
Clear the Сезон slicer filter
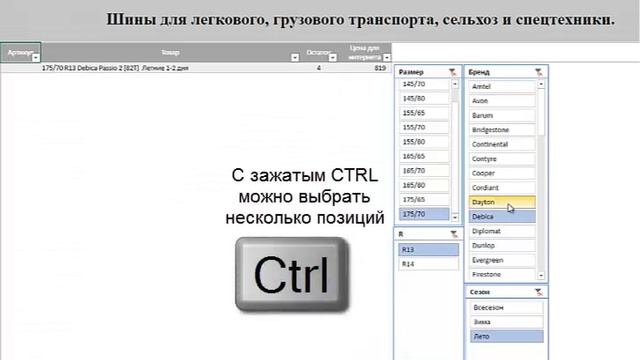pyautogui.click(x=539, y=292)
